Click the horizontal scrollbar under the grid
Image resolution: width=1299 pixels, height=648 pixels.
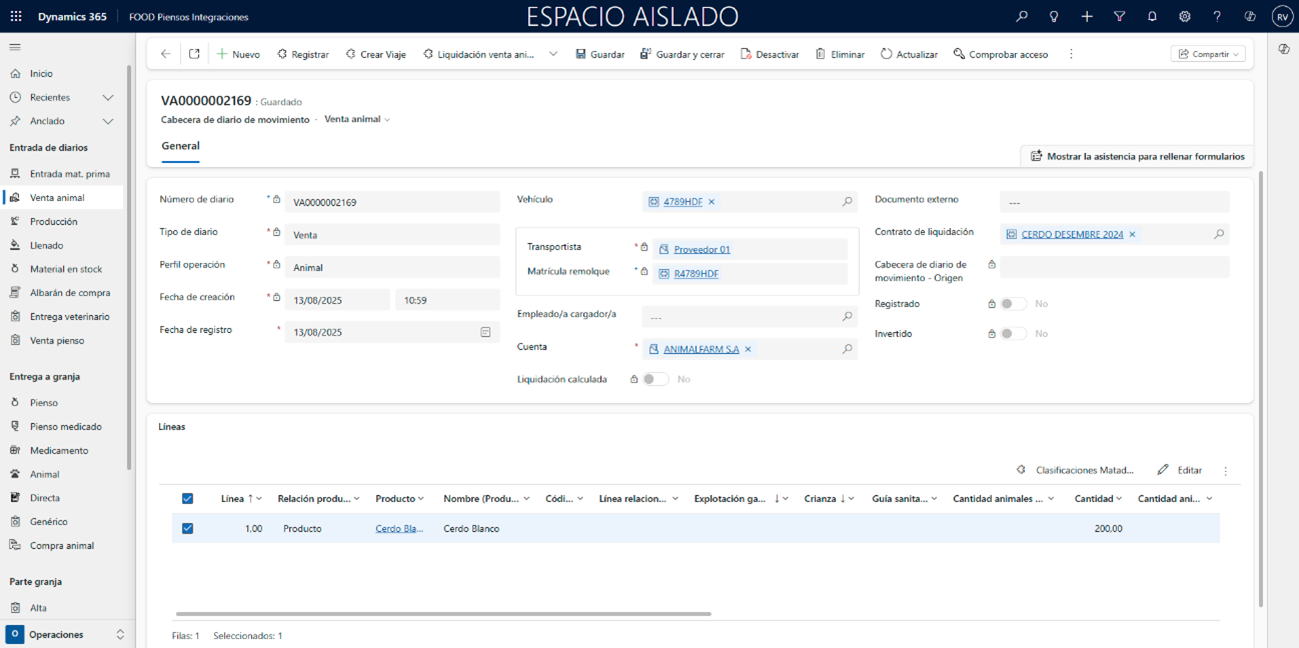point(443,614)
